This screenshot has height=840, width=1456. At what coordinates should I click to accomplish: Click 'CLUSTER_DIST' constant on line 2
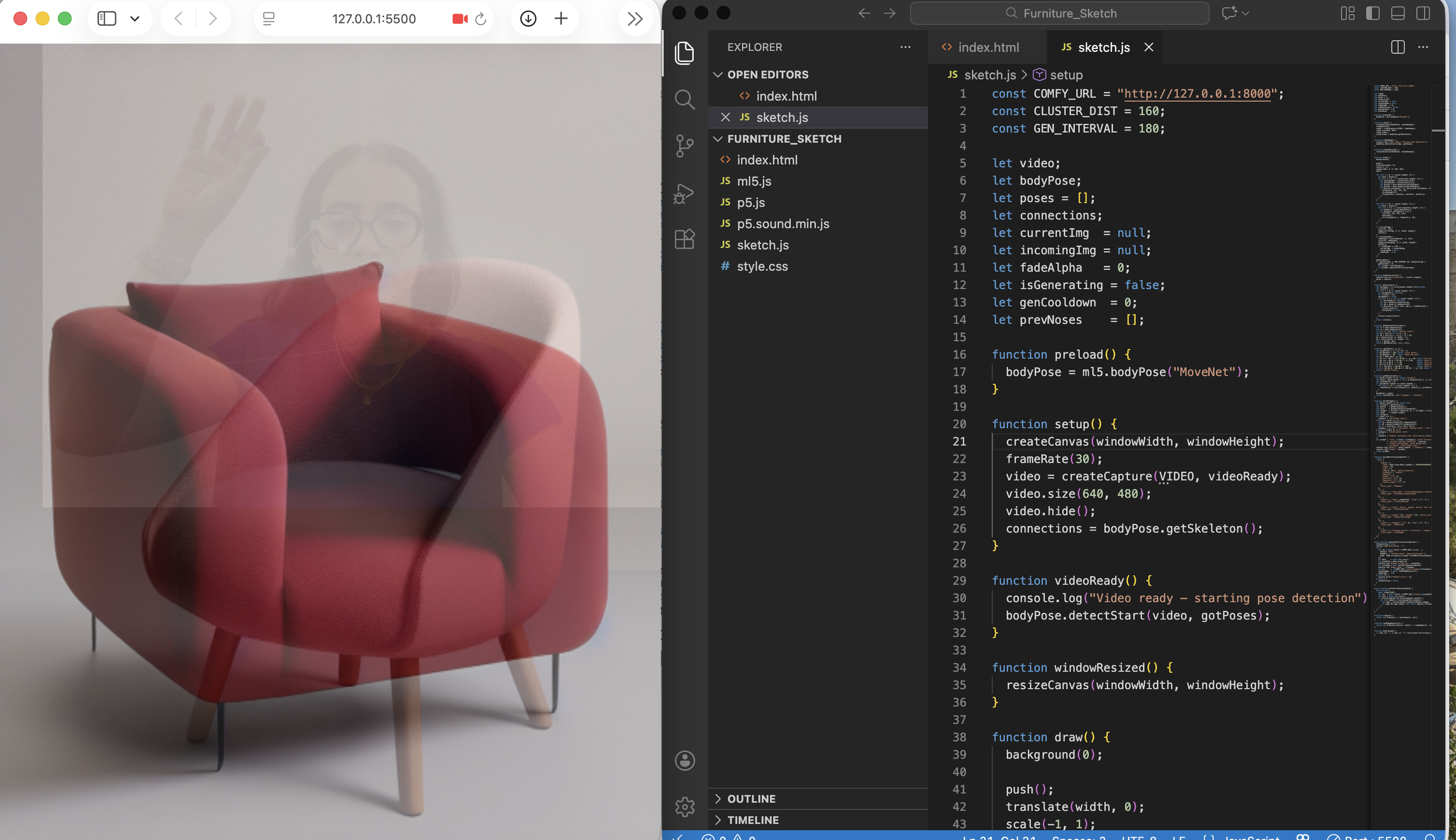coord(1075,111)
